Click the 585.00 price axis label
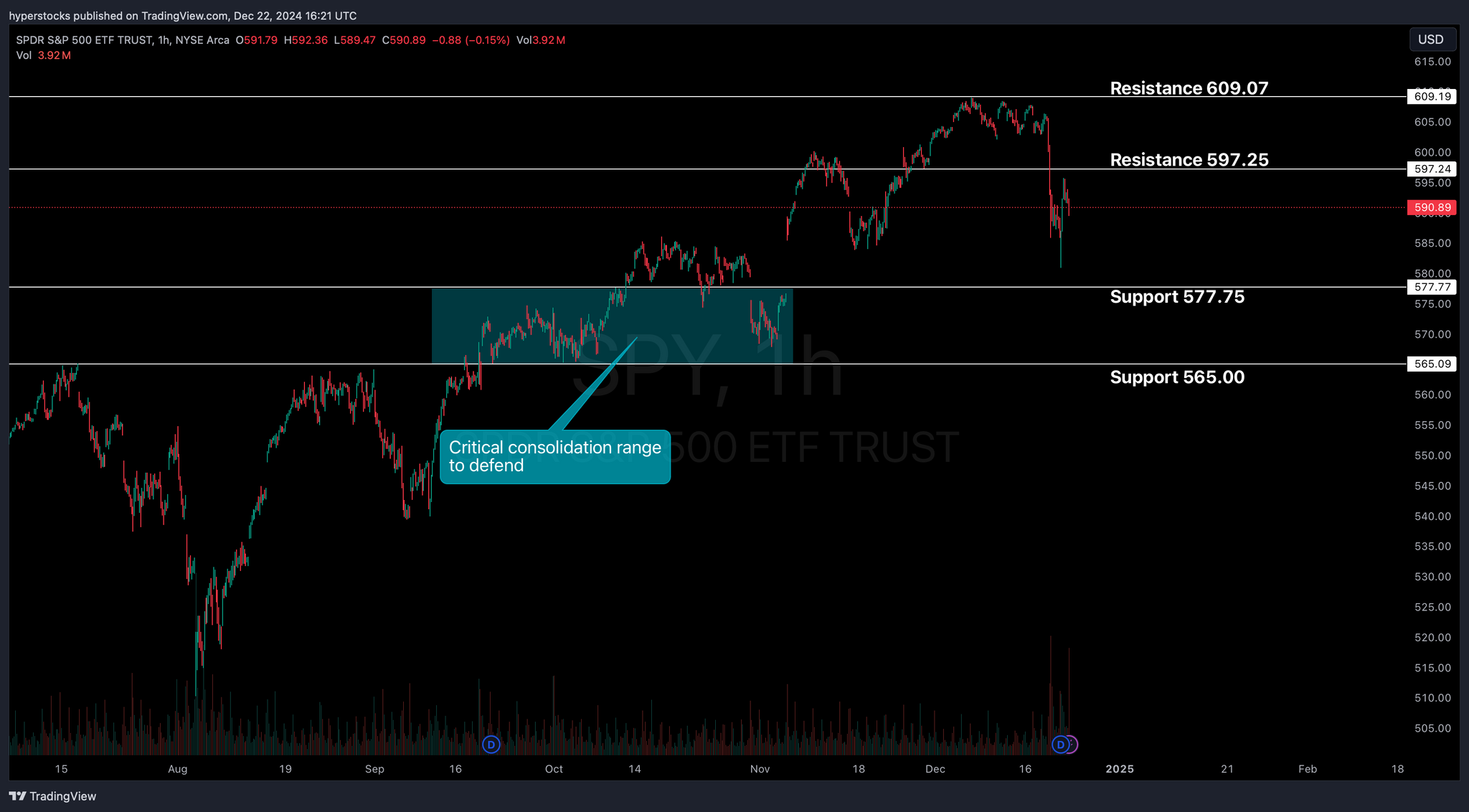 coord(1432,243)
